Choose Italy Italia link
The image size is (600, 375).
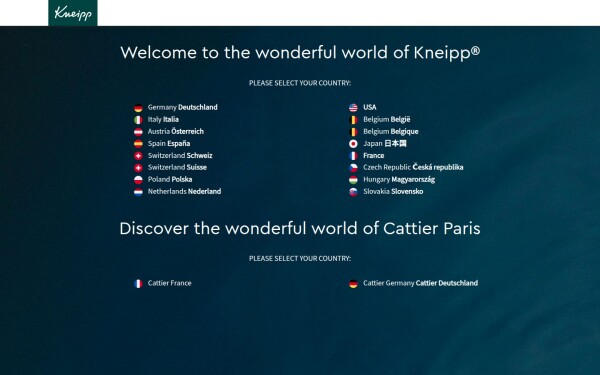coord(163,119)
